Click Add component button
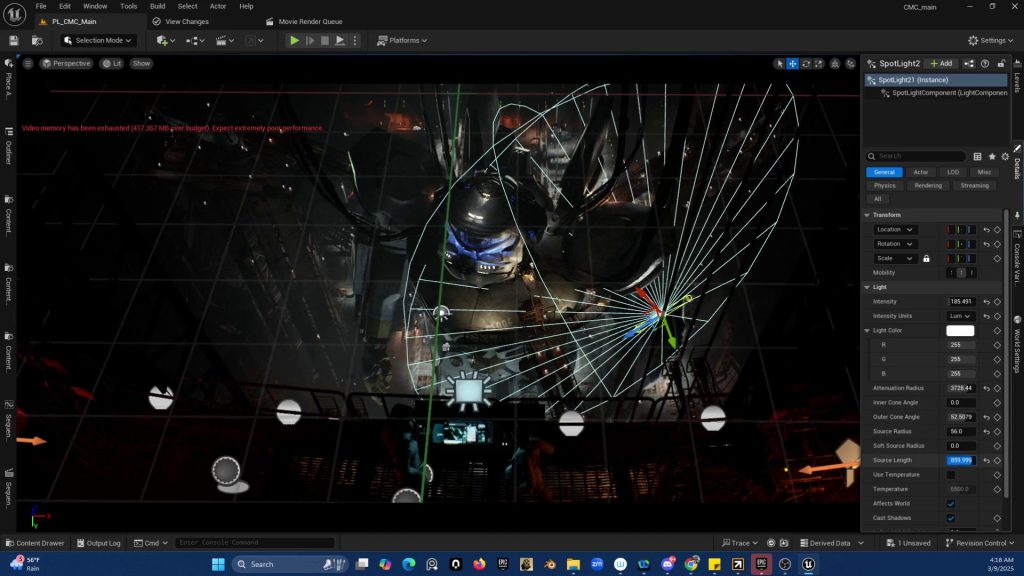Viewport: 1024px width, 576px height. click(x=941, y=63)
